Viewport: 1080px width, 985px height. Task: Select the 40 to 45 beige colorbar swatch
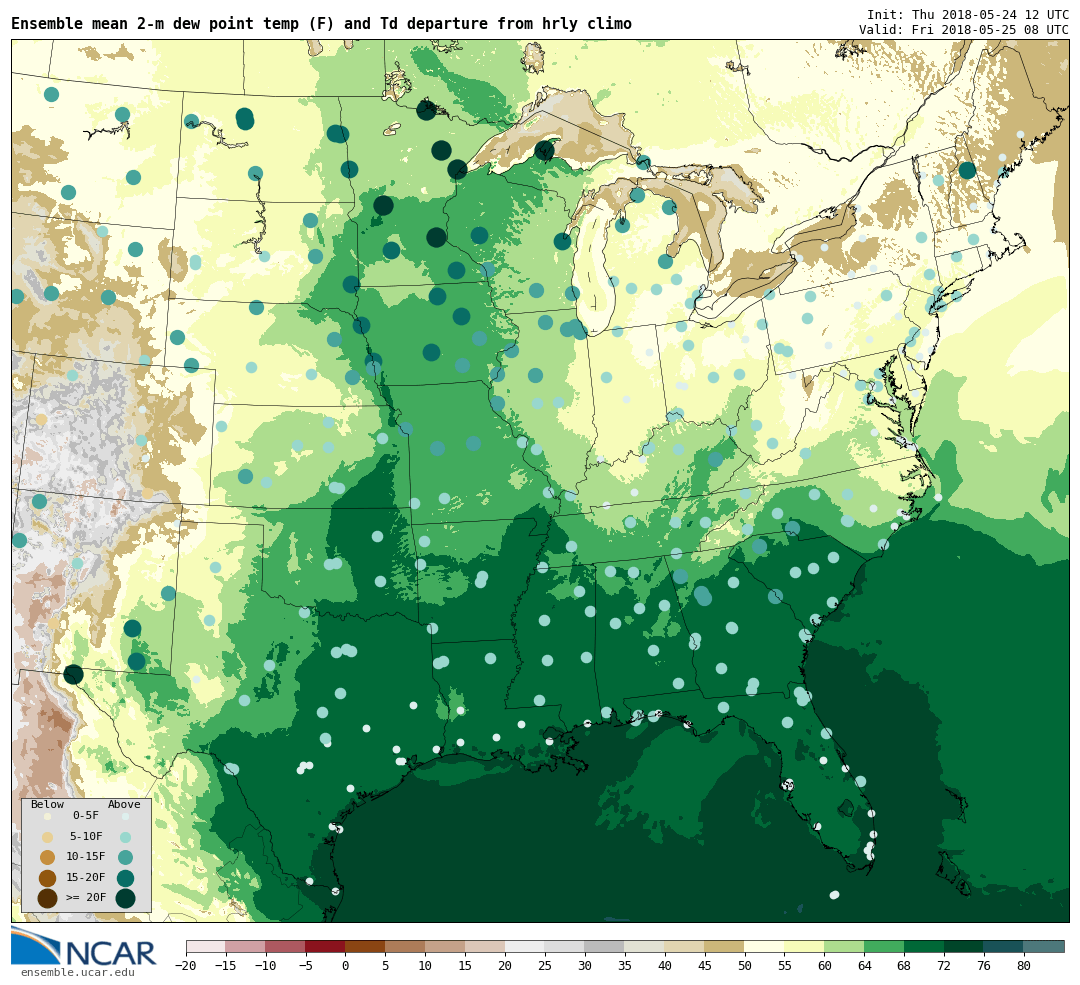685,946
